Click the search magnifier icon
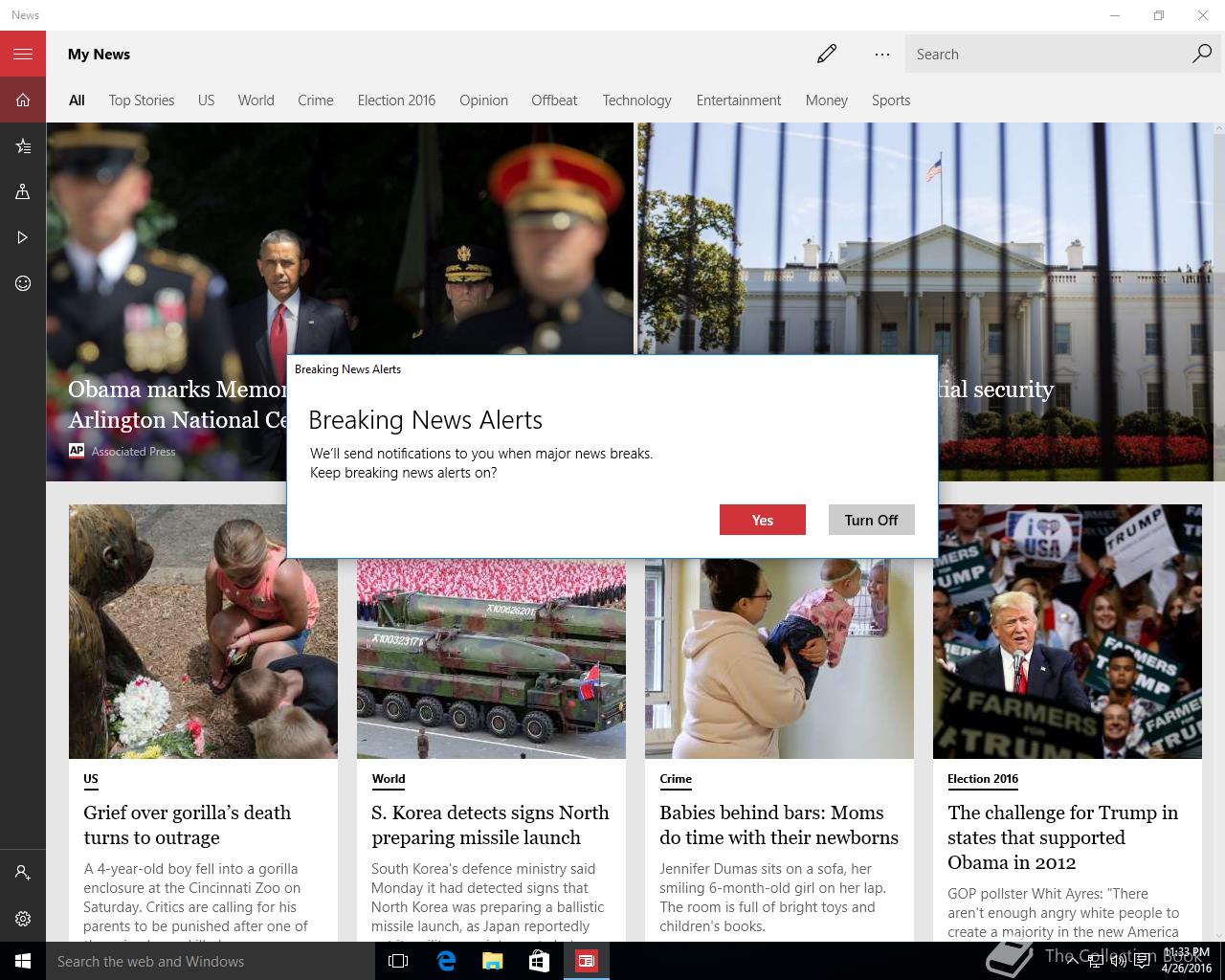1225x980 pixels. (x=1202, y=54)
